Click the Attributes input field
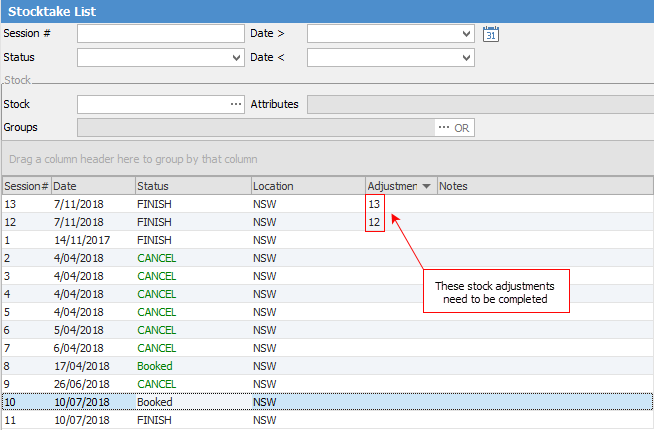The height and width of the screenshot is (430, 654). coord(478,104)
